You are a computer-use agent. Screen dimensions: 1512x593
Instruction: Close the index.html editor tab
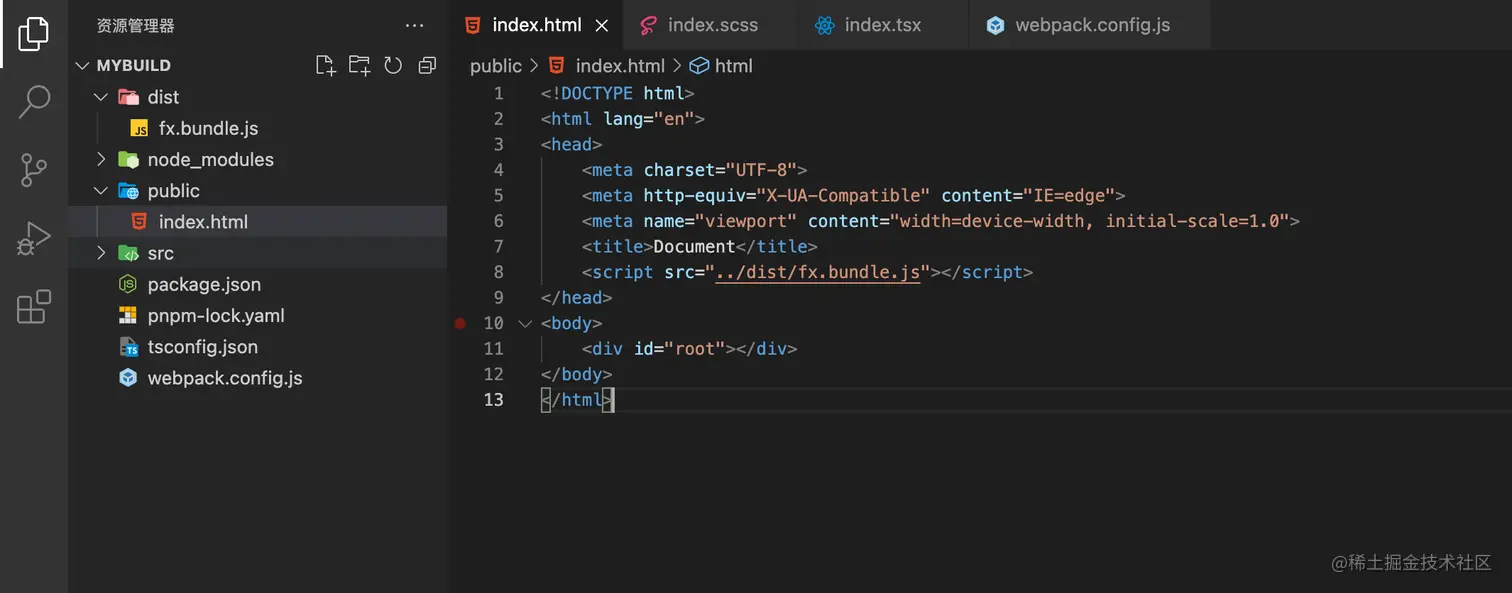point(602,25)
